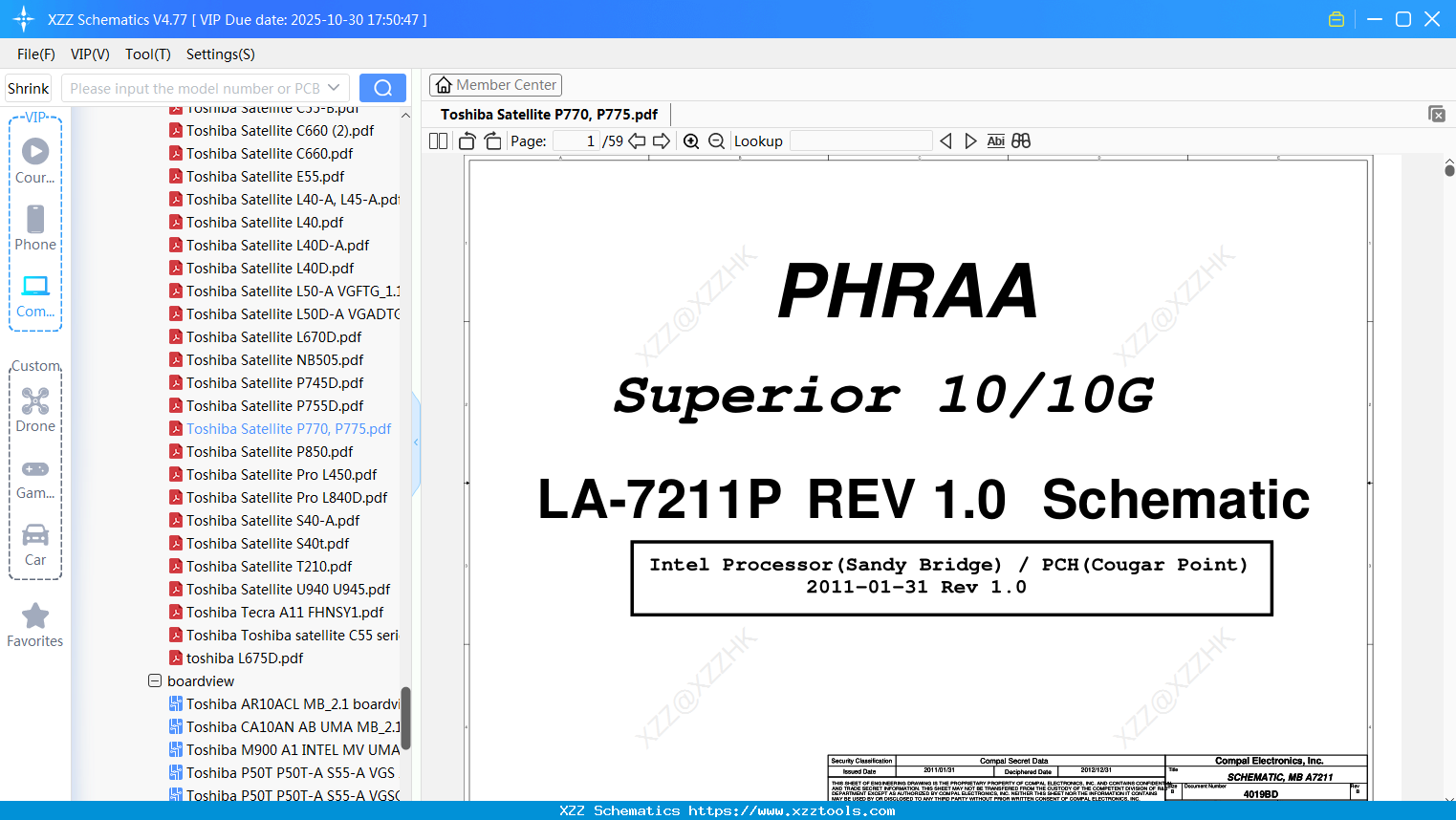Image resolution: width=1456 pixels, height=820 pixels.
Task: Open the Drone category
Action: click(35, 409)
